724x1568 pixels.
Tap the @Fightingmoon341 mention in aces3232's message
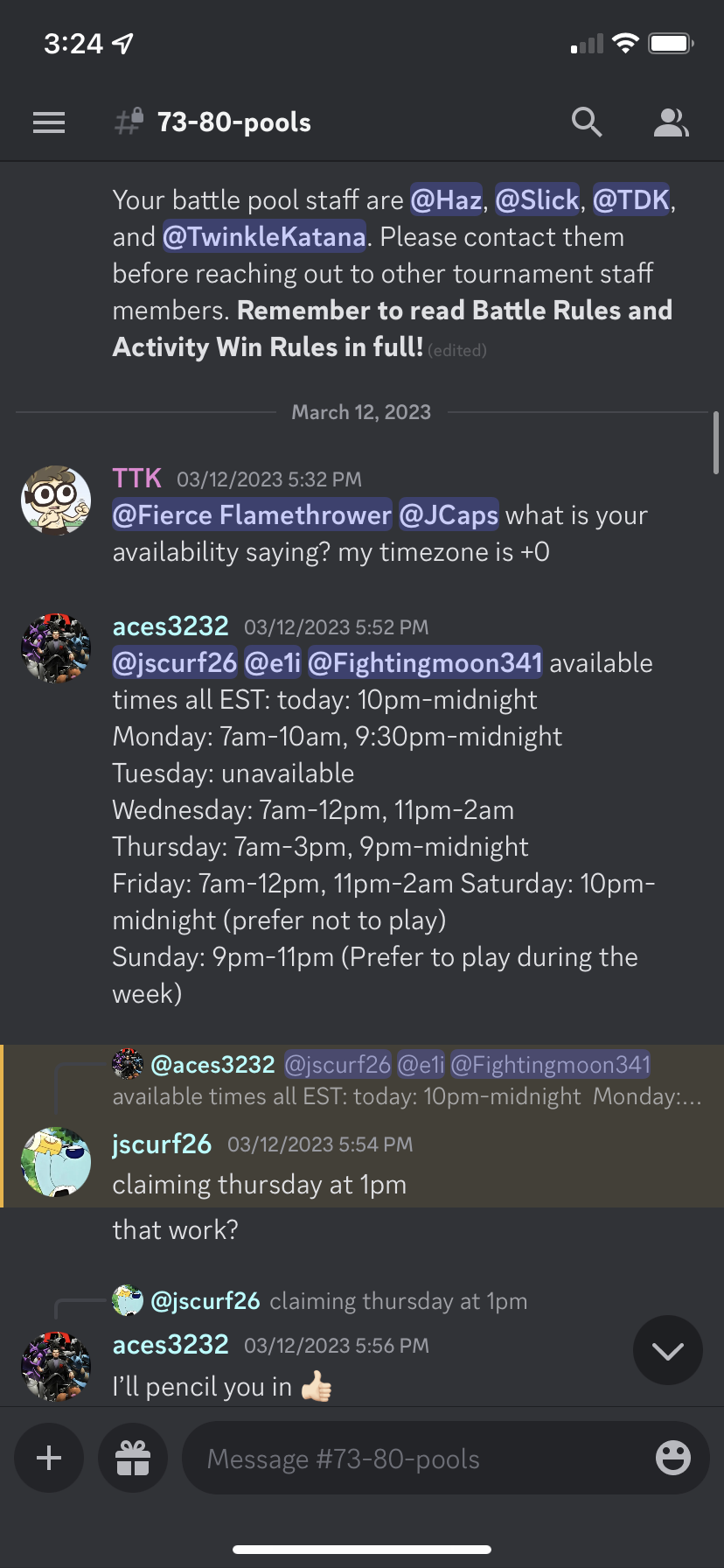click(425, 663)
